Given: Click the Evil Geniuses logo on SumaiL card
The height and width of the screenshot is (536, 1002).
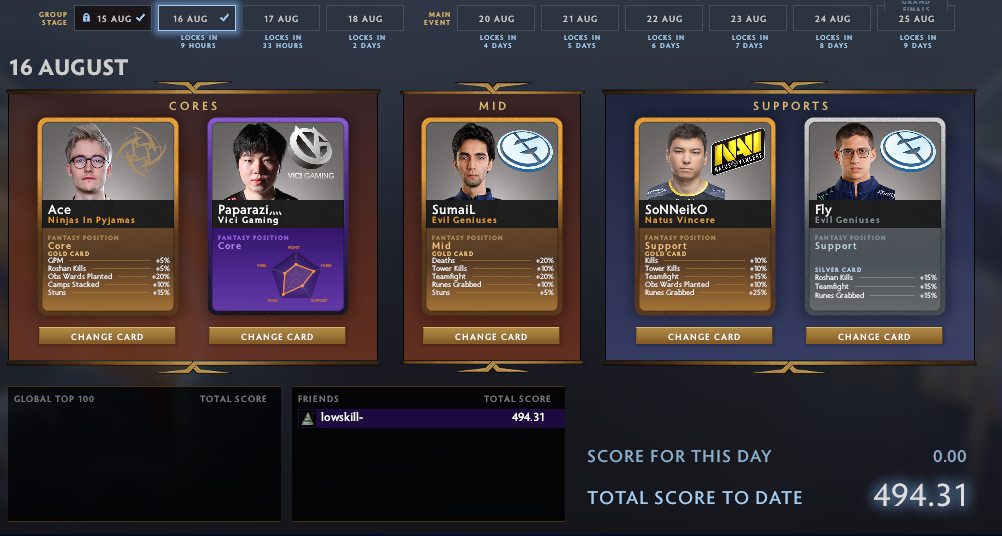Looking at the screenshot, I should click(525, 151).
